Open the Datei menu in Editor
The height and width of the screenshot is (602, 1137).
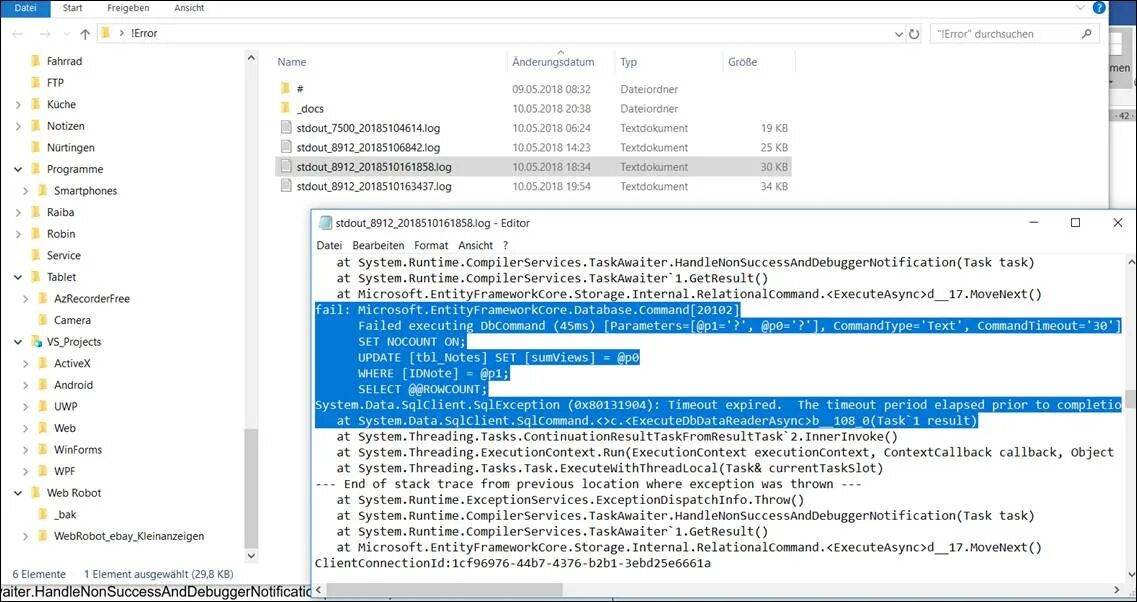(329, 245)
